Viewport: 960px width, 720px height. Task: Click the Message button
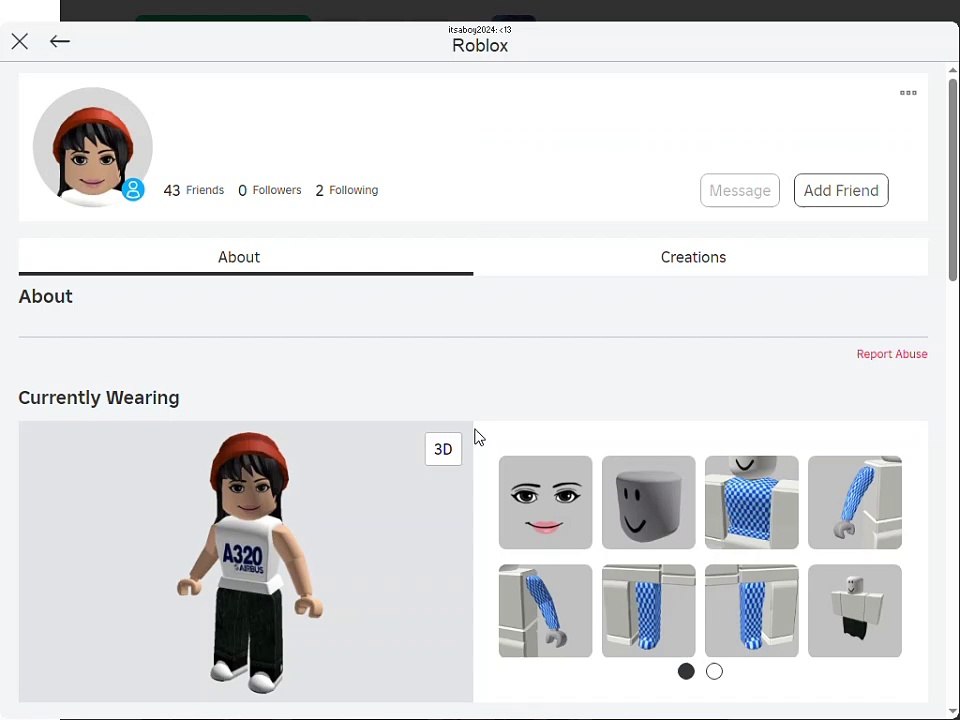(x=740, y=190)
